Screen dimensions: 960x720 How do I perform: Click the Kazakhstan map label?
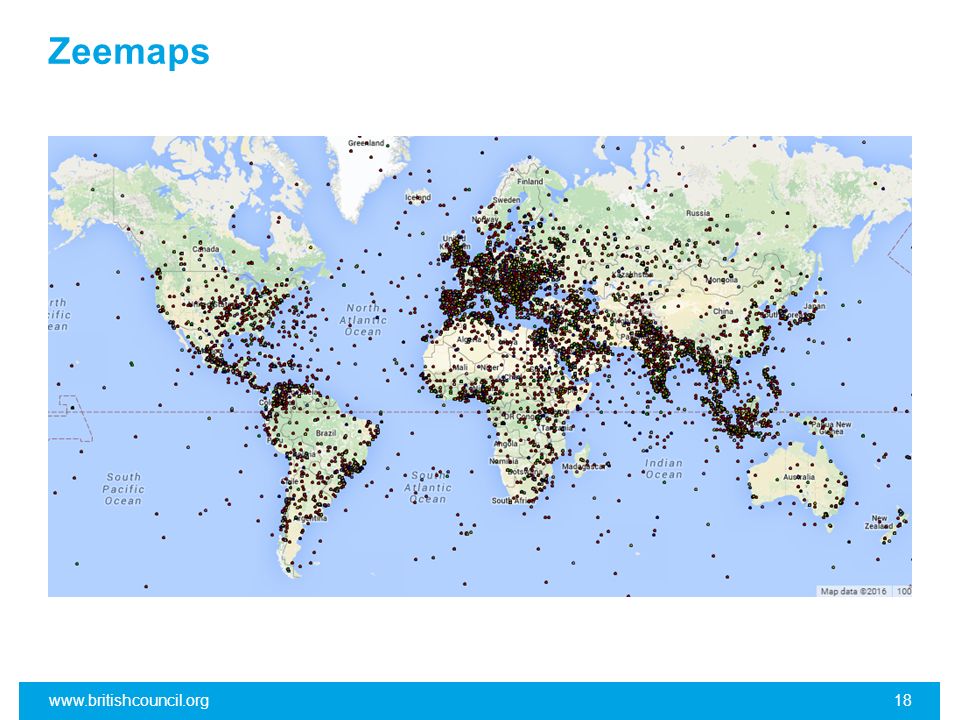point(632,274)
